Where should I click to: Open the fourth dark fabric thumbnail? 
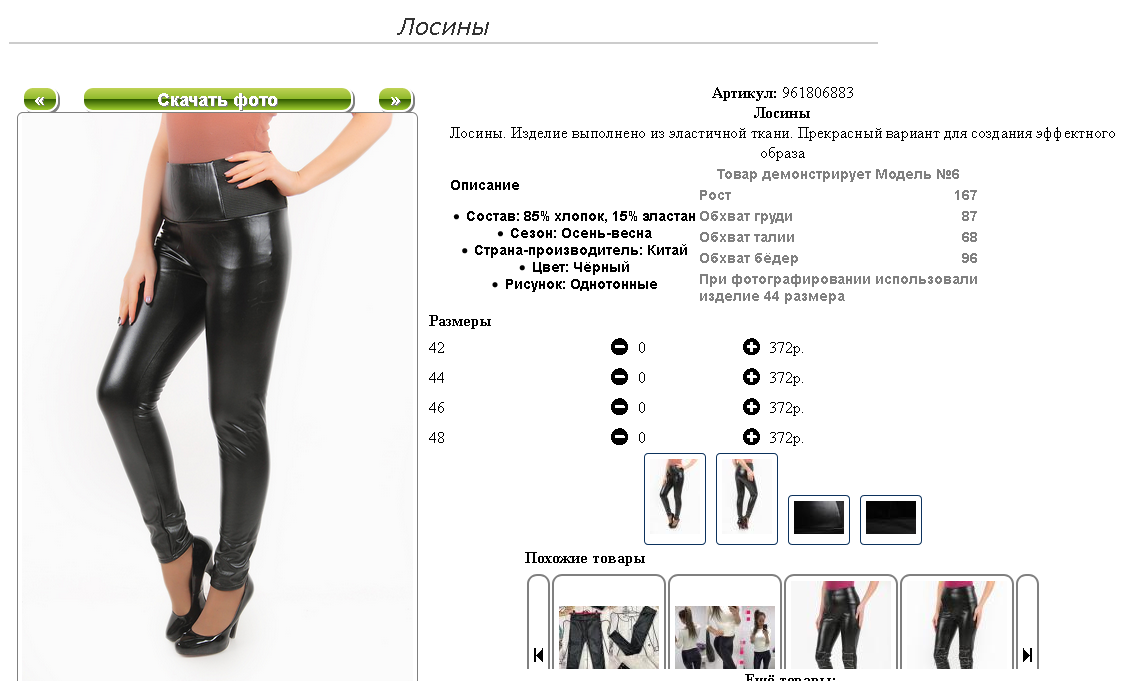coord(891,520)
